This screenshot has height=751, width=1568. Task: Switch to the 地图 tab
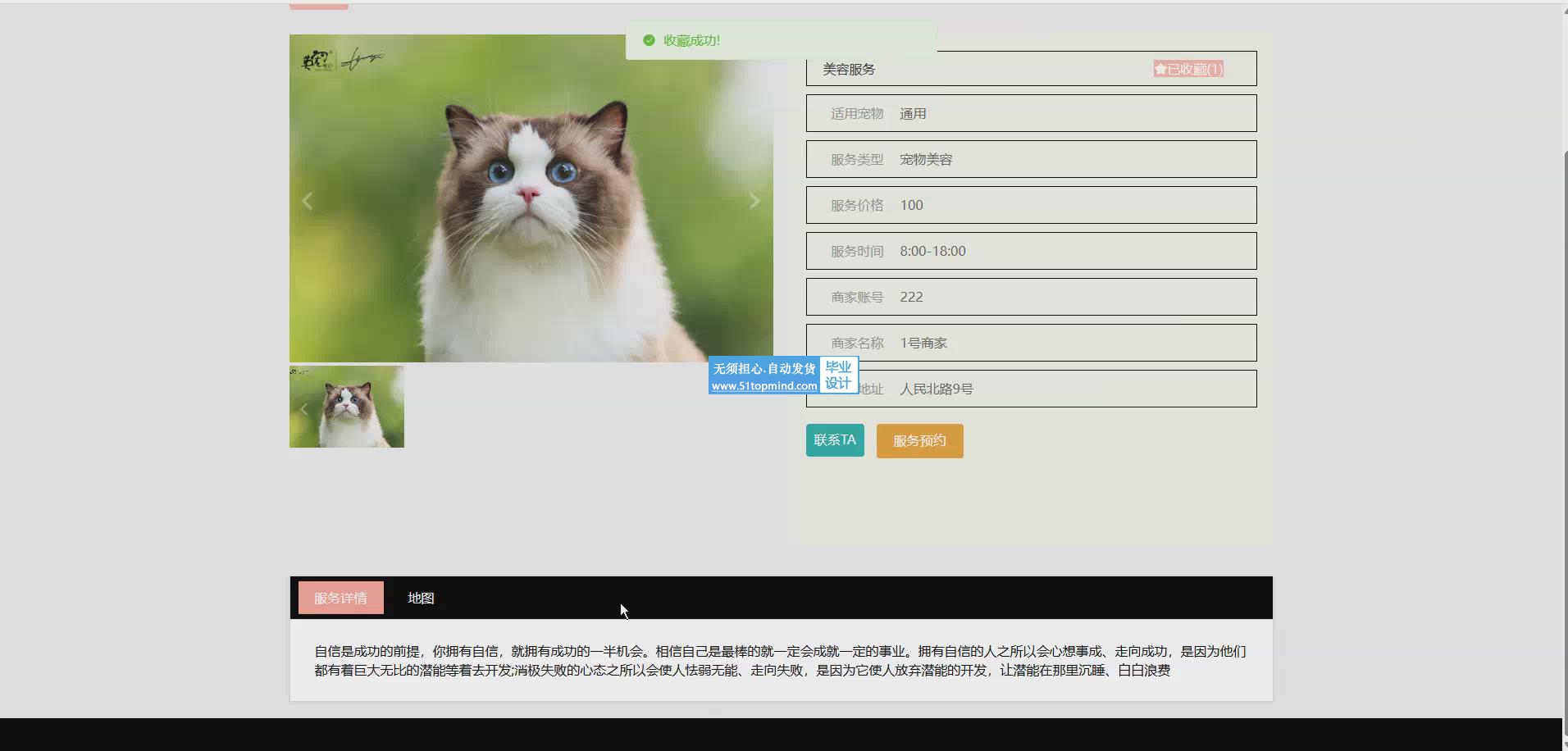pyautogui.click(x=421, y=598)
